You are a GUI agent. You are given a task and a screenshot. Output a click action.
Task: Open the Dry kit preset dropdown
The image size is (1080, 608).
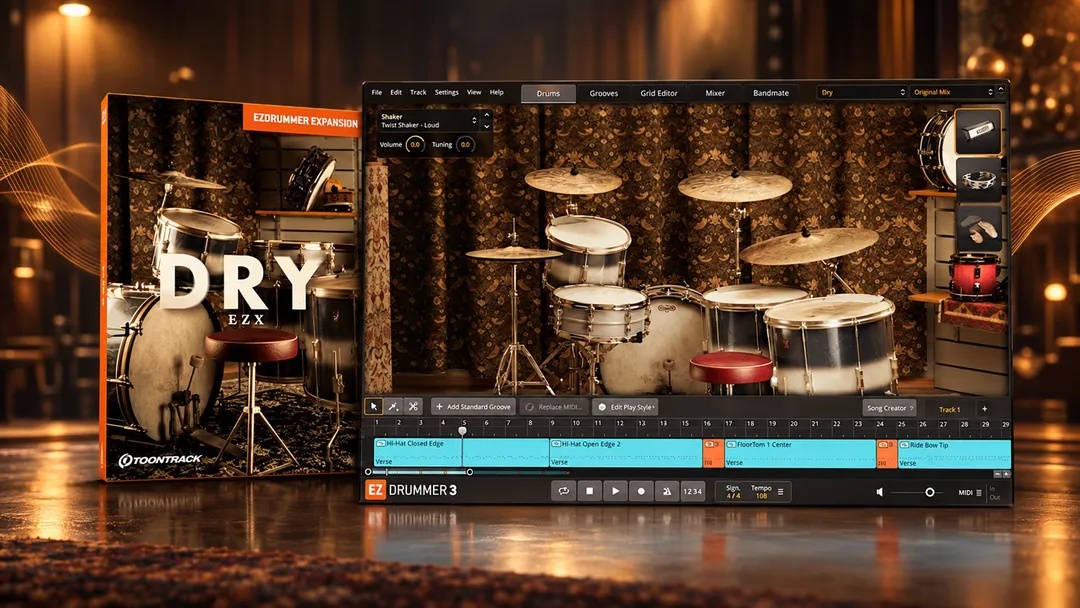(862, 92)
